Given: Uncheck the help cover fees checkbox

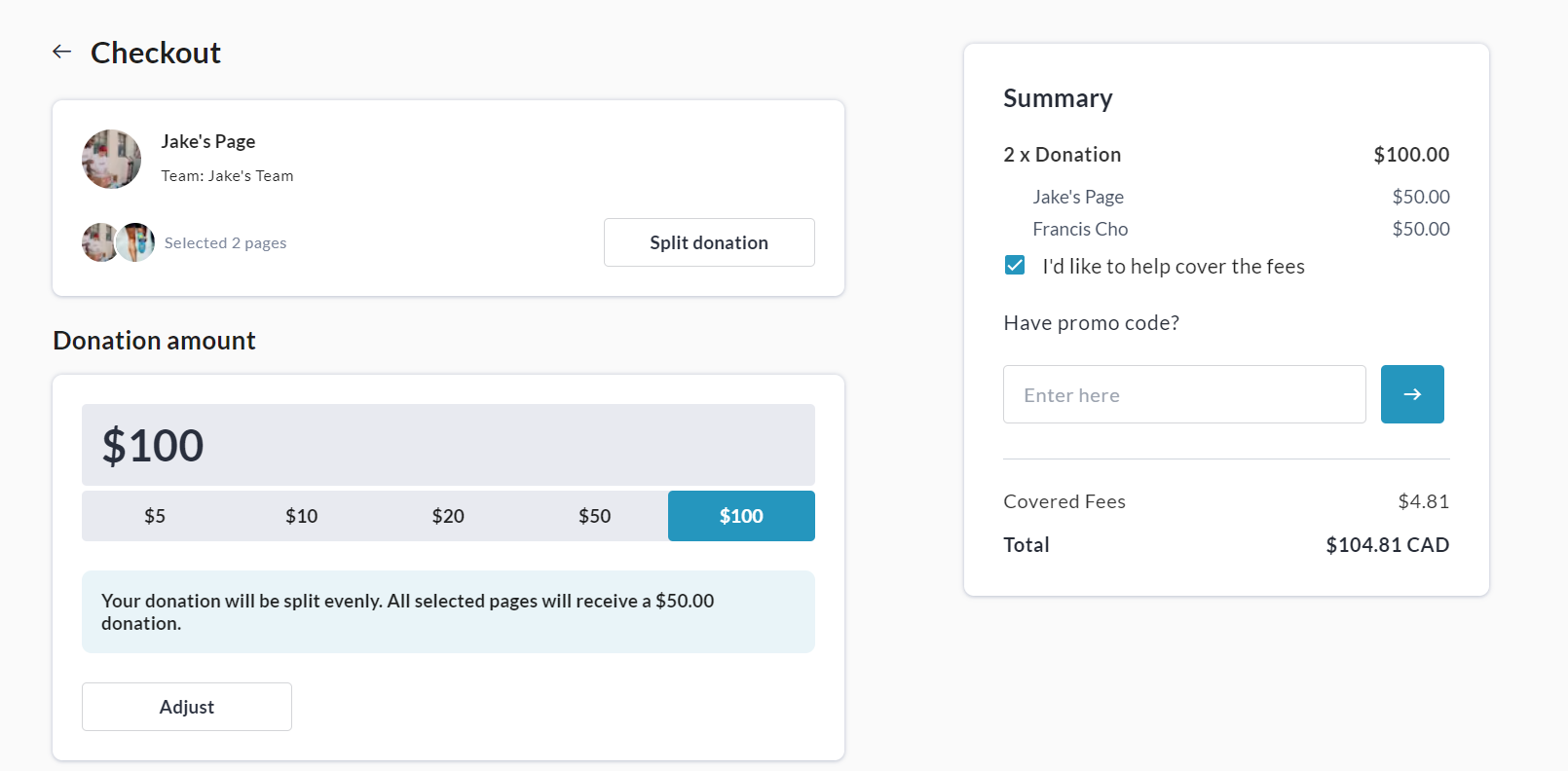Looking at the screenshot, I should coord(1015,266).
